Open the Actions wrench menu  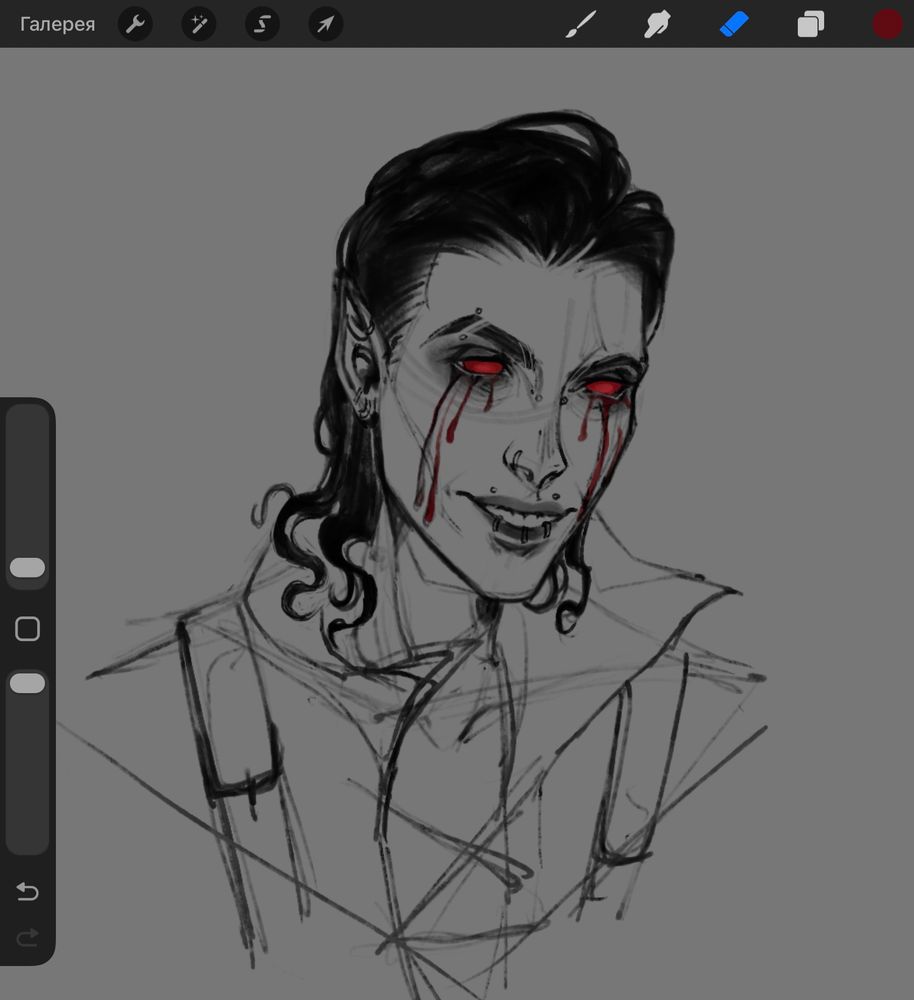point(135,24)
